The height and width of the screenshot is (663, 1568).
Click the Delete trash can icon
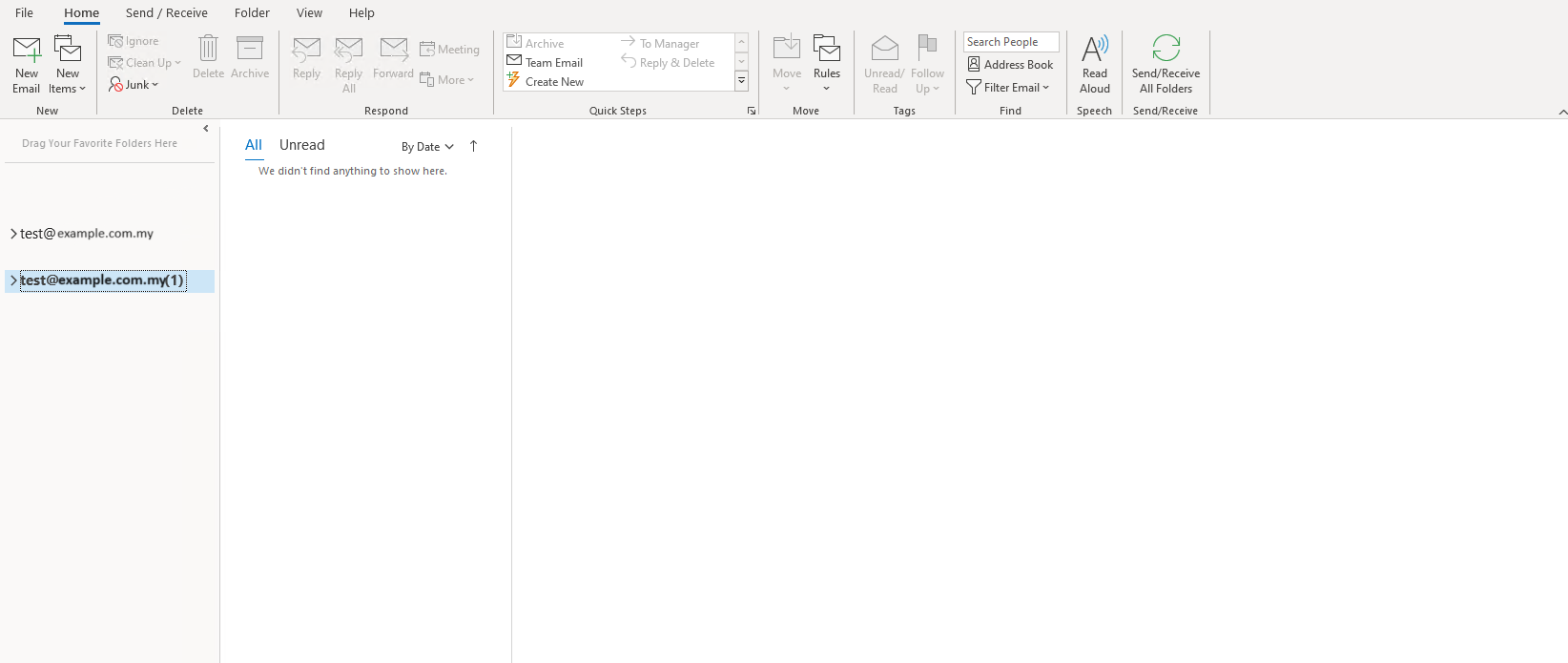pyautogui.click(x=208, y=57)
